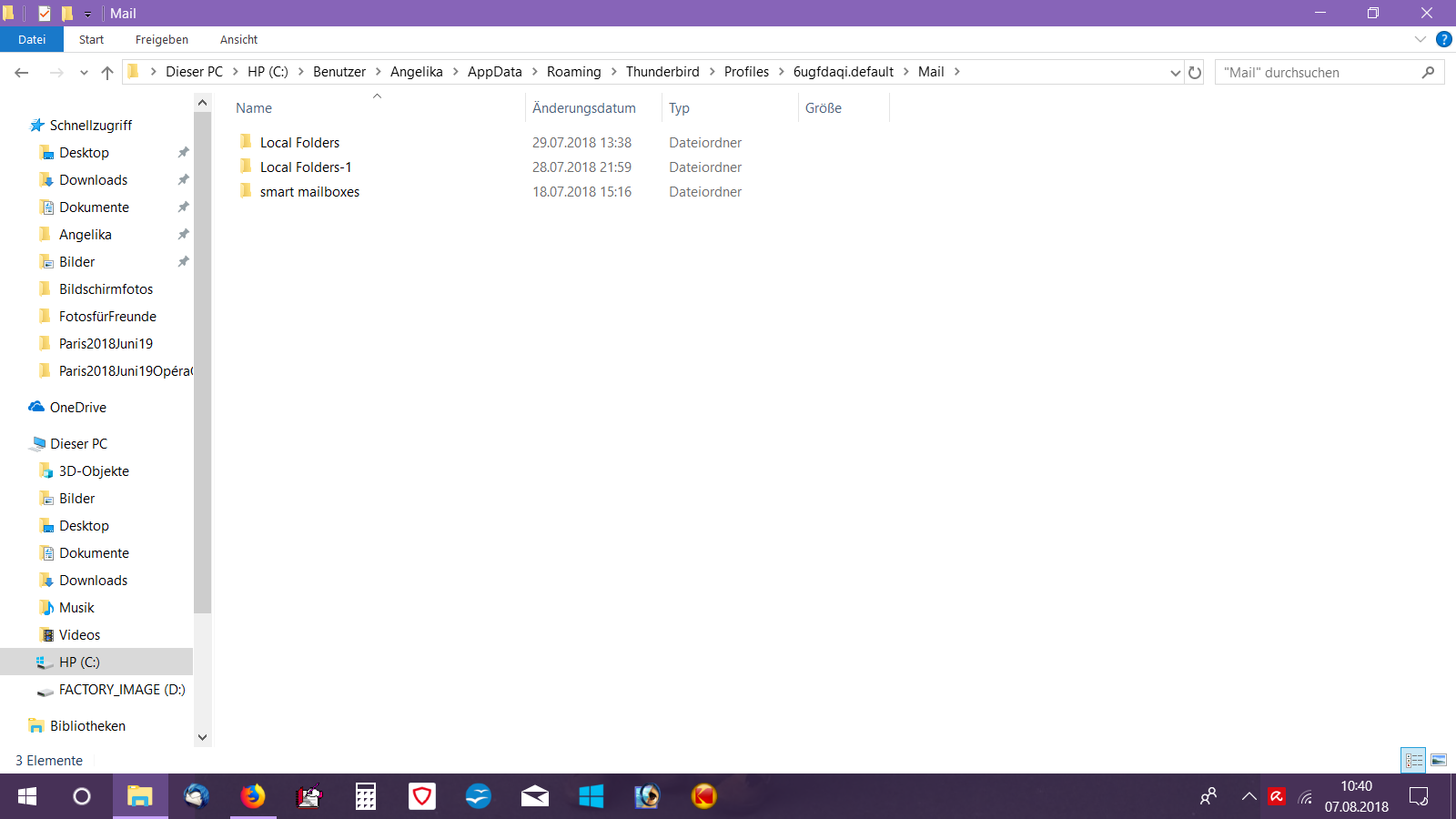Open the red shield security app
This screenshot has width=1456, height=819.
tap(422, 796)
